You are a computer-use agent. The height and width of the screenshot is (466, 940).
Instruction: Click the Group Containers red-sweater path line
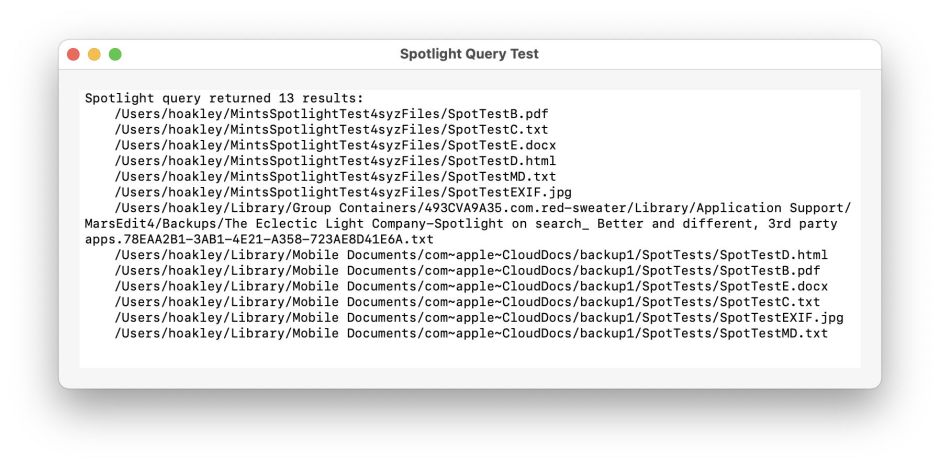482,208
